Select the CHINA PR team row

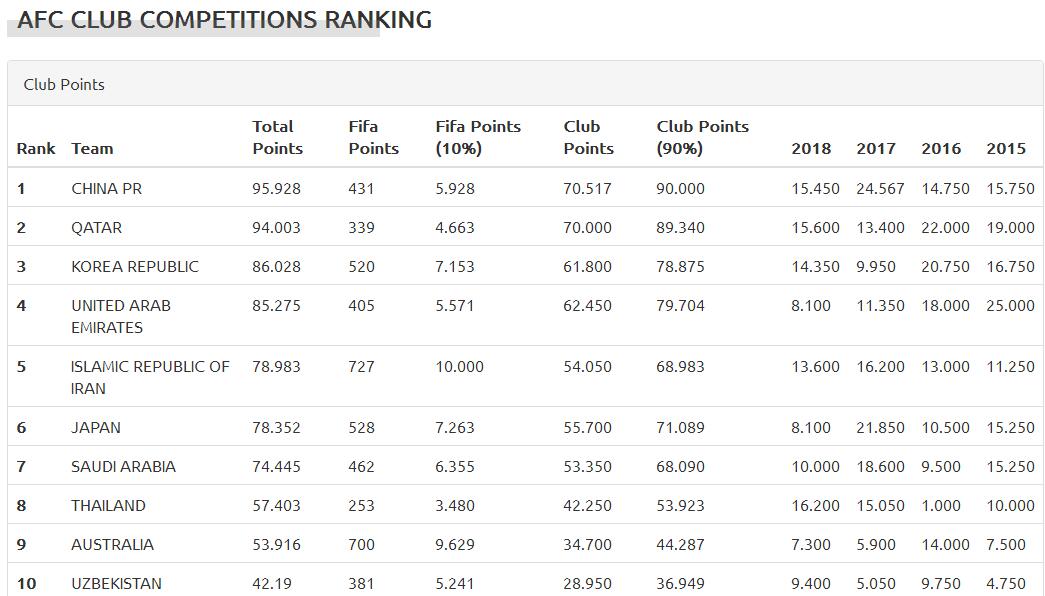(x=106, y=188)
